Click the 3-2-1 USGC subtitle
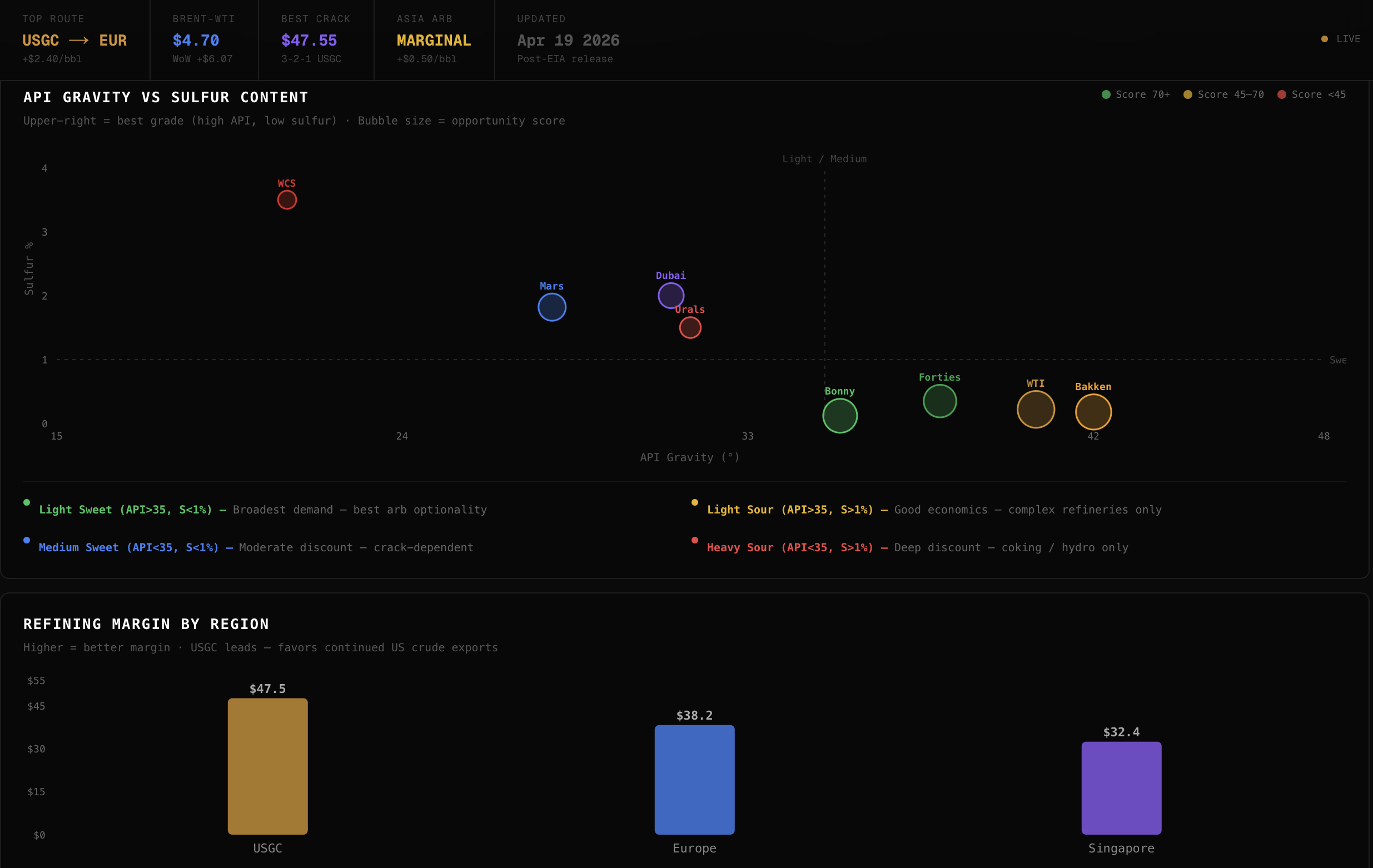This screenshot has width=1373, height=868. click(311, 59)
